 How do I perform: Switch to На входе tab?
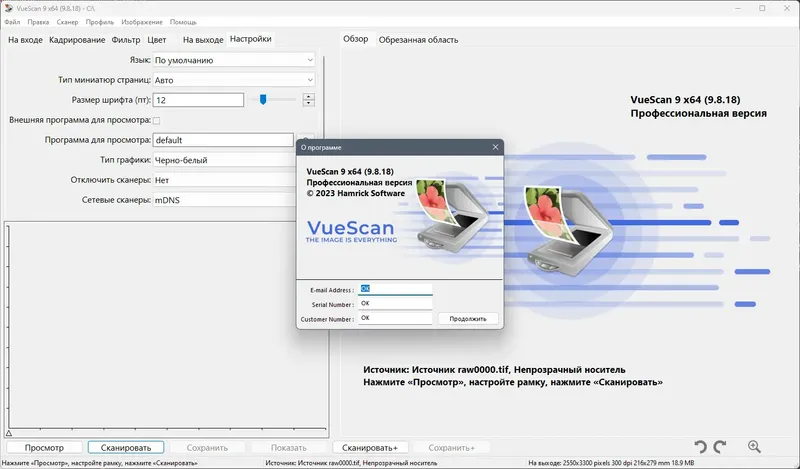pyautogui.click(x=25, y=40)
